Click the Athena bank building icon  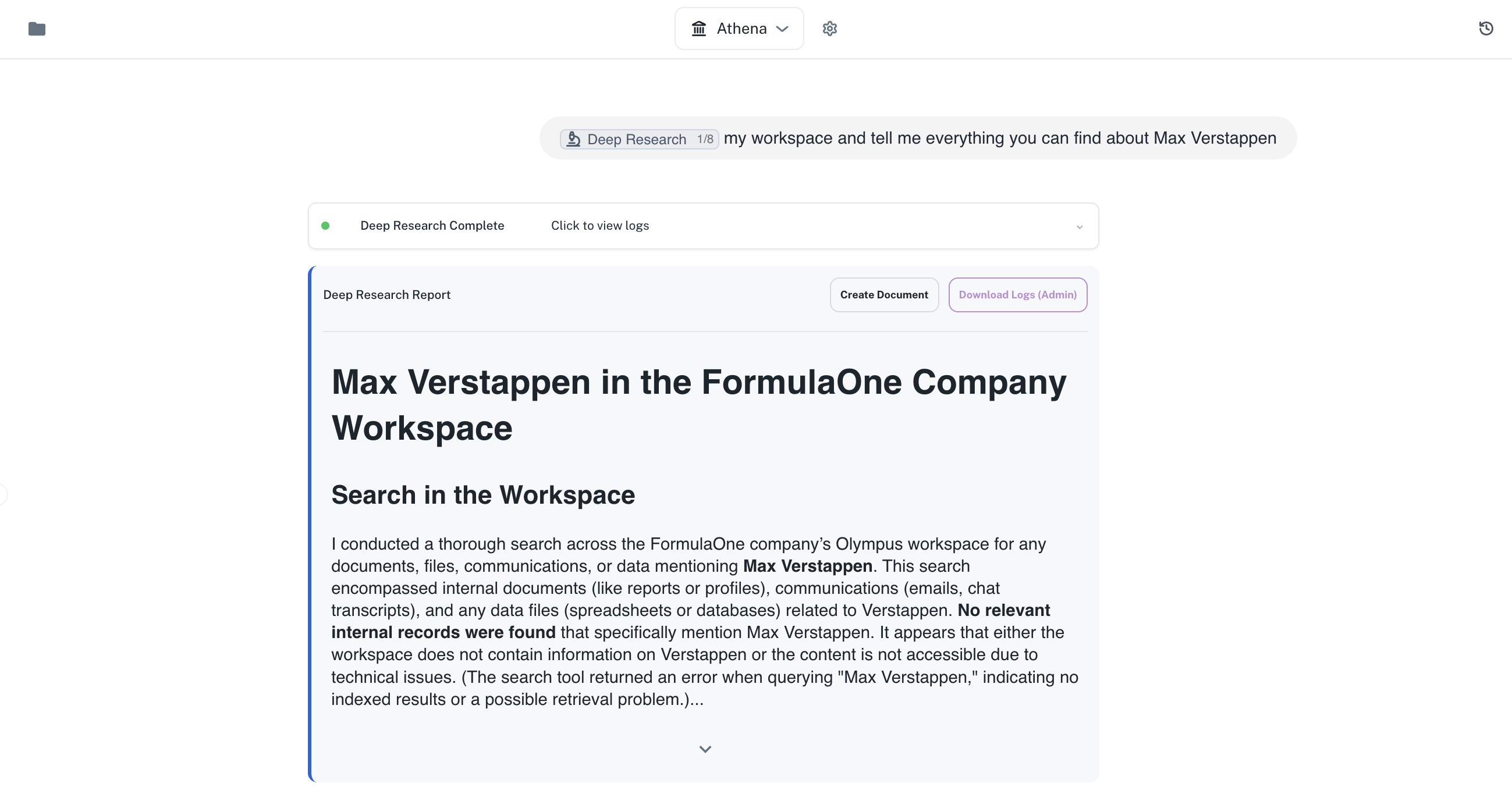[x=698, y=28]
